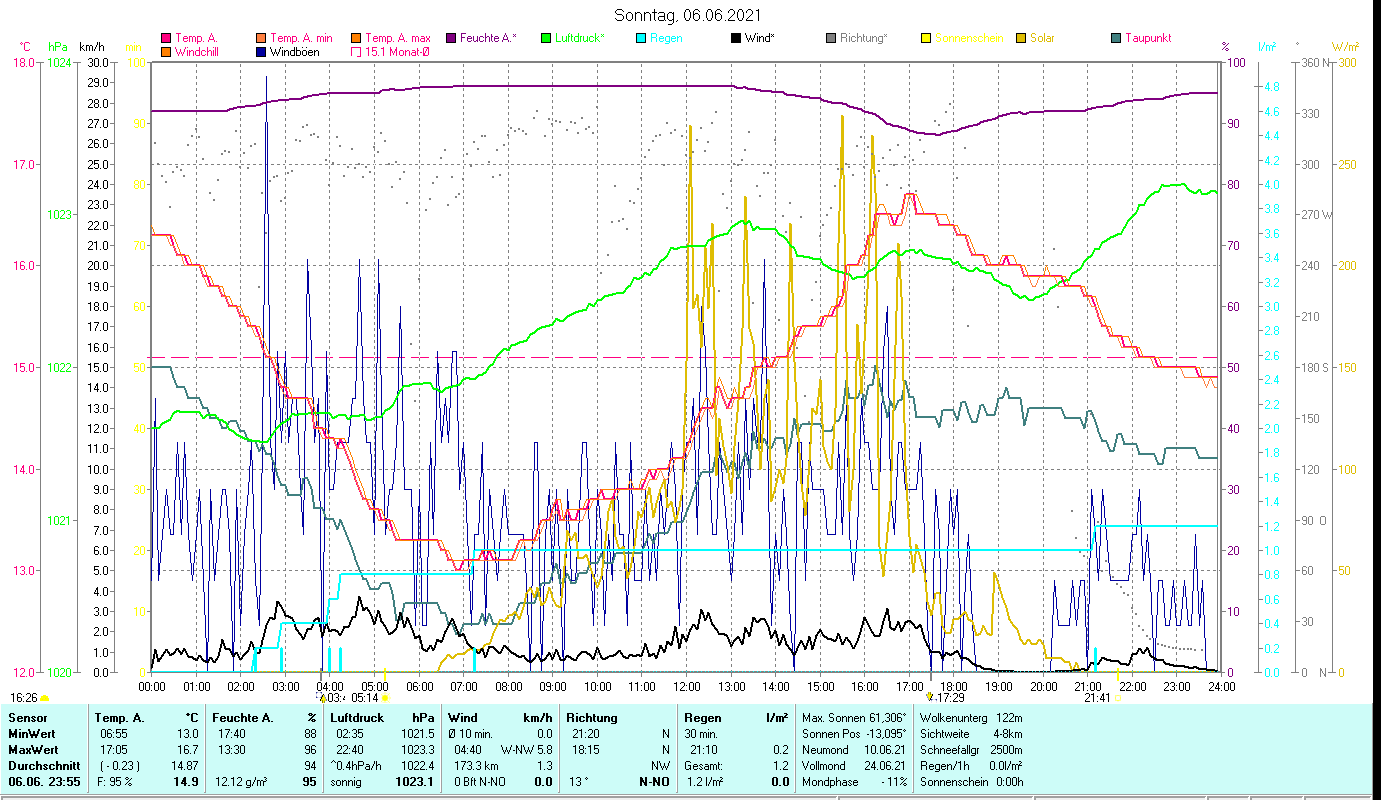Click the dark blue Windböen legend square
Image resolution: width=1381 pixels, height=800 pixels.
261,52
